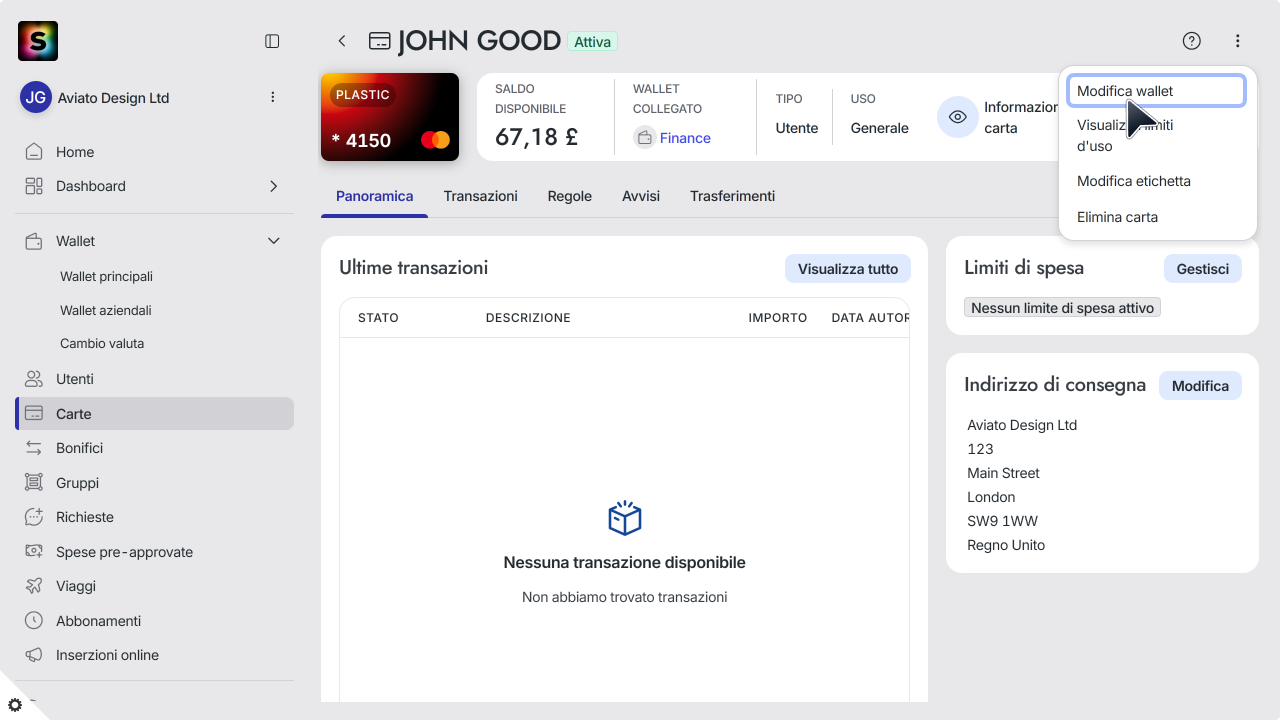
Task: Click the Gruppi icon in sidebar
Action: pos(34,483)
